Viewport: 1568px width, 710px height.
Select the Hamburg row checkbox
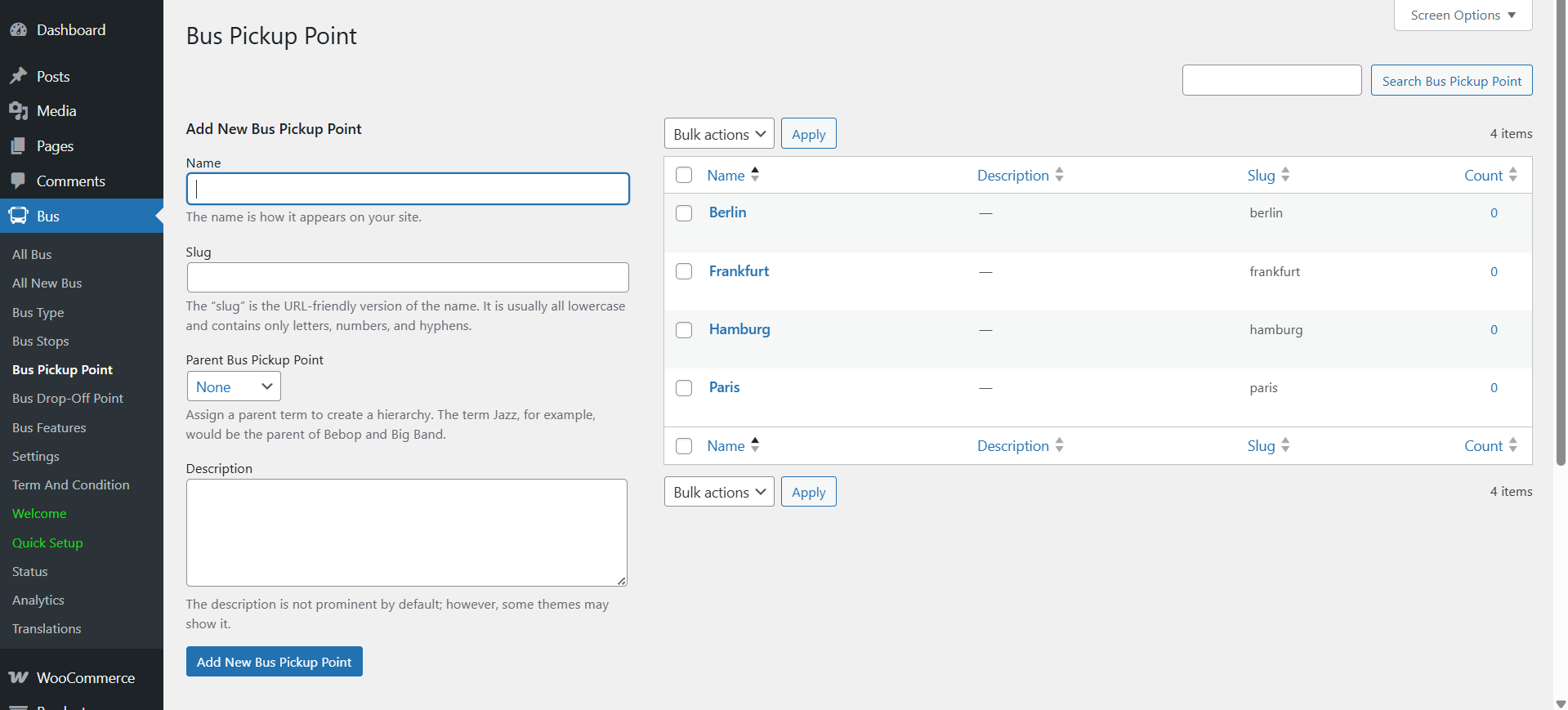coord(684,330)
